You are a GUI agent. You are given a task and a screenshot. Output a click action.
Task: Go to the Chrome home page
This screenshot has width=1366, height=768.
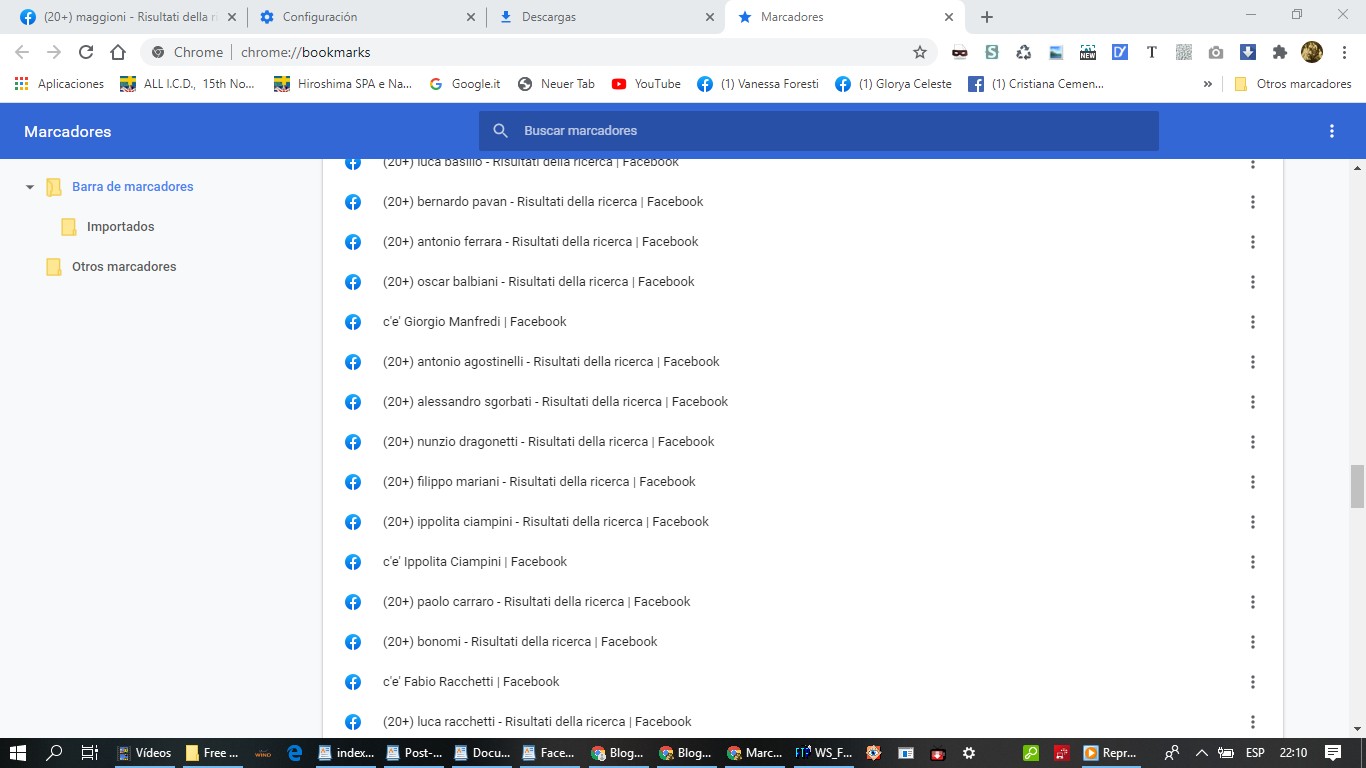(118, 52)
